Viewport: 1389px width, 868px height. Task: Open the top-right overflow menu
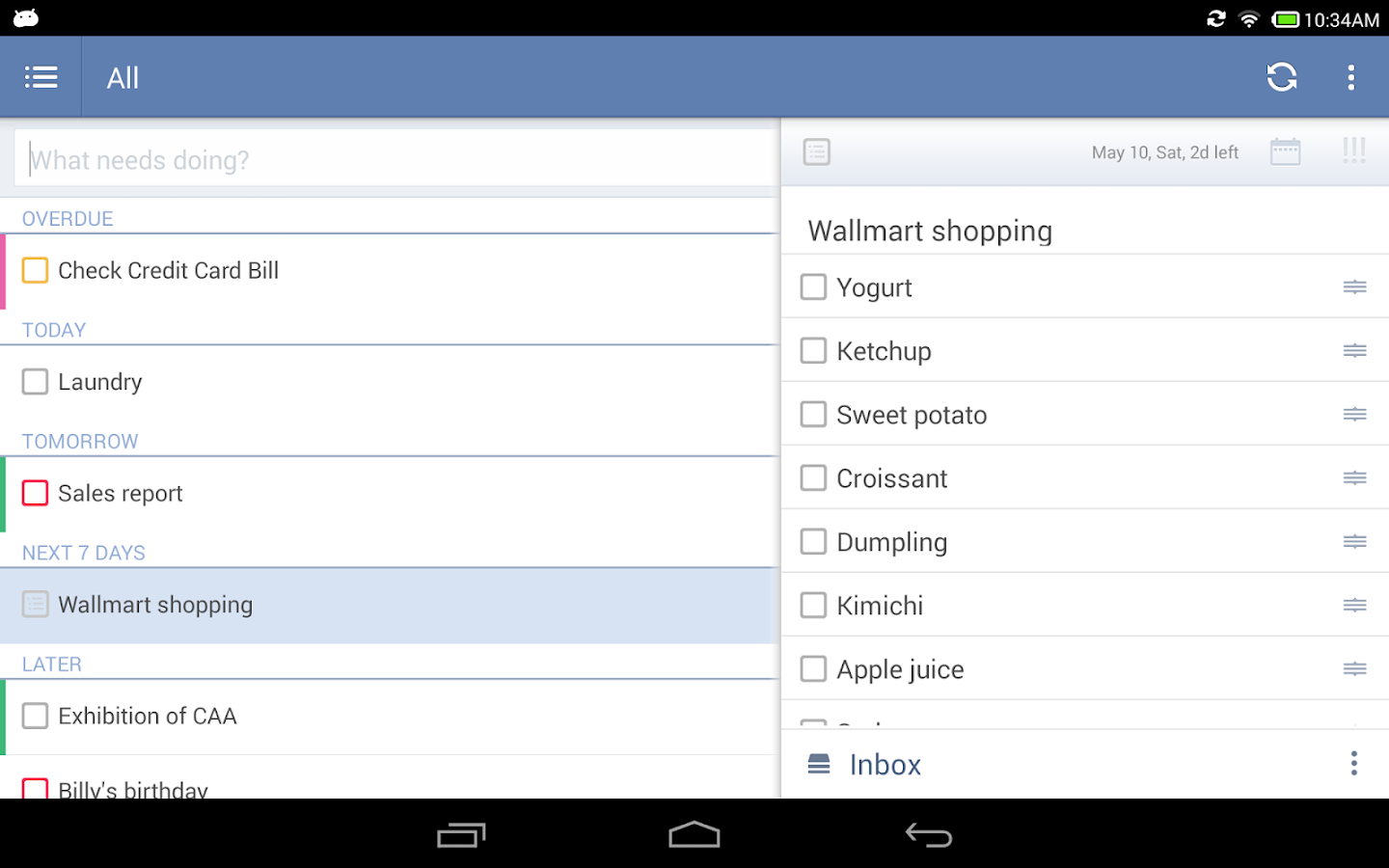(1350, 77)
